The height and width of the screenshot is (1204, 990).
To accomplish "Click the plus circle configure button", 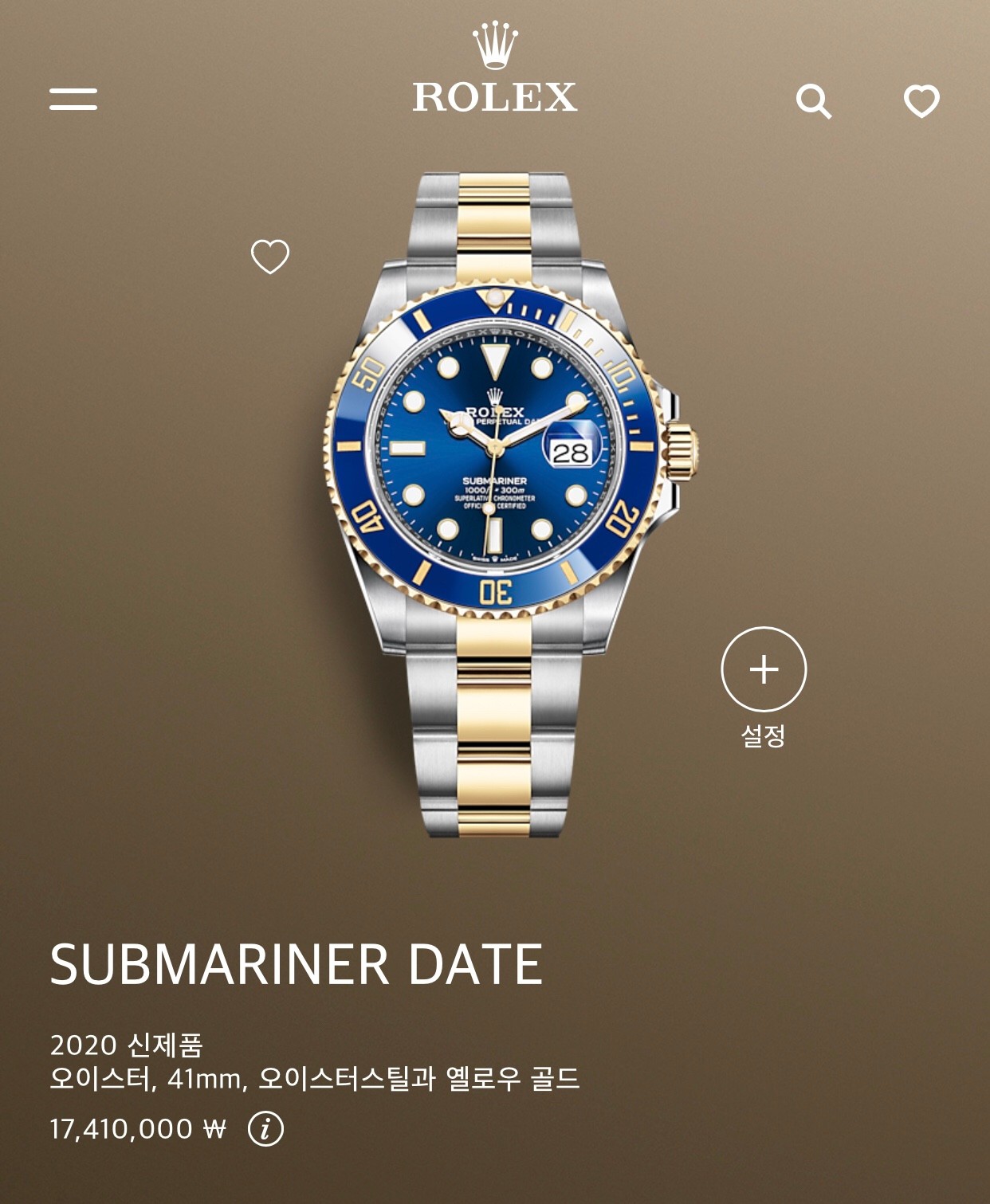I will [764, 669].
